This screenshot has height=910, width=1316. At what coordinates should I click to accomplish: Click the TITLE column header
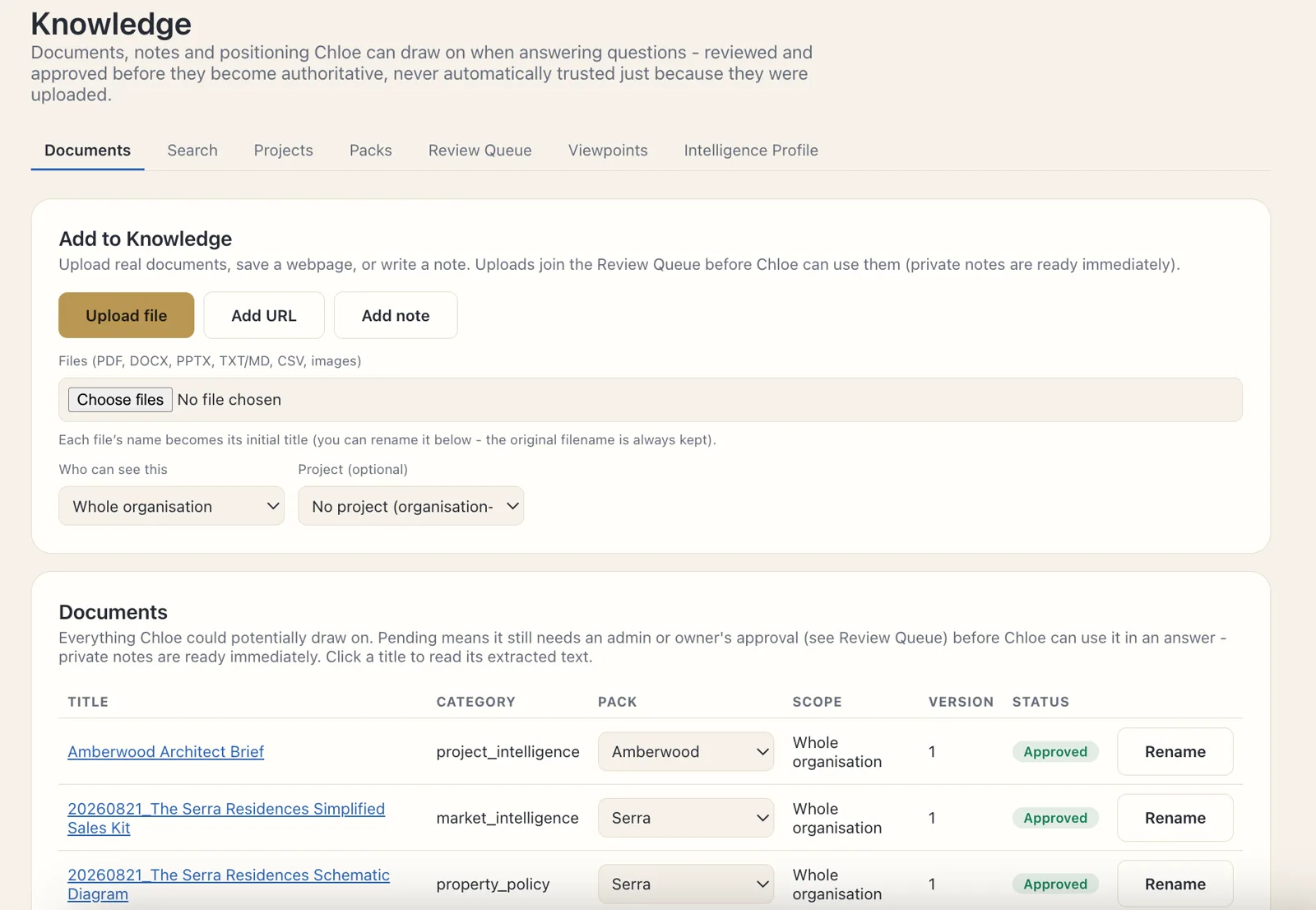pos(88,702)
